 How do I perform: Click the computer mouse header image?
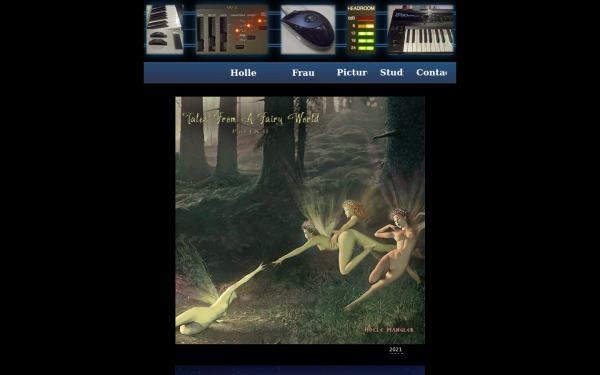(x=308, y=29)
